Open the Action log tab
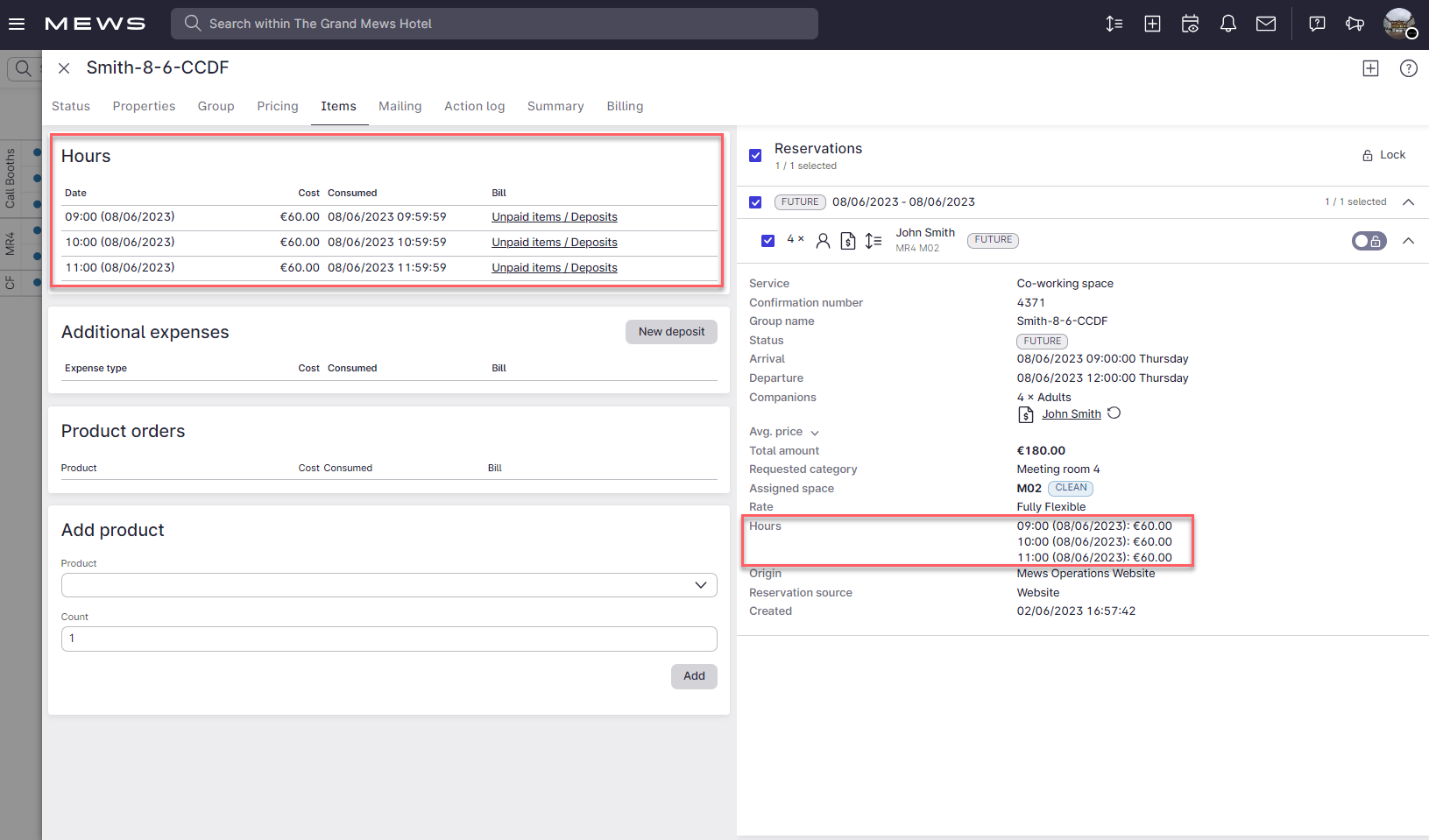Image resolution: width=1429 pixels, height=840 pixels. 474,106
